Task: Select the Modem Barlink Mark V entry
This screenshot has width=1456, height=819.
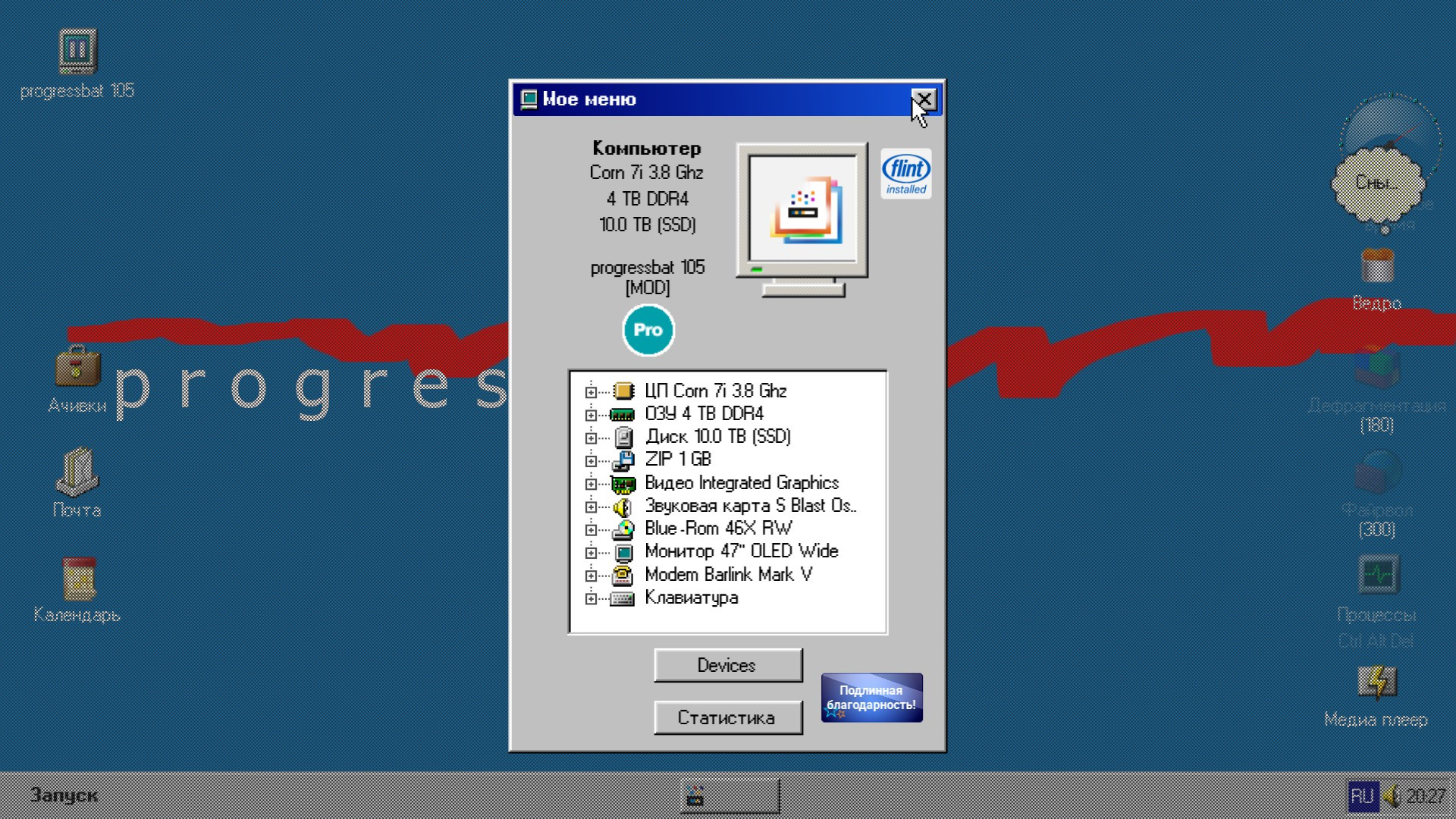Action: (x=727, y=574)
